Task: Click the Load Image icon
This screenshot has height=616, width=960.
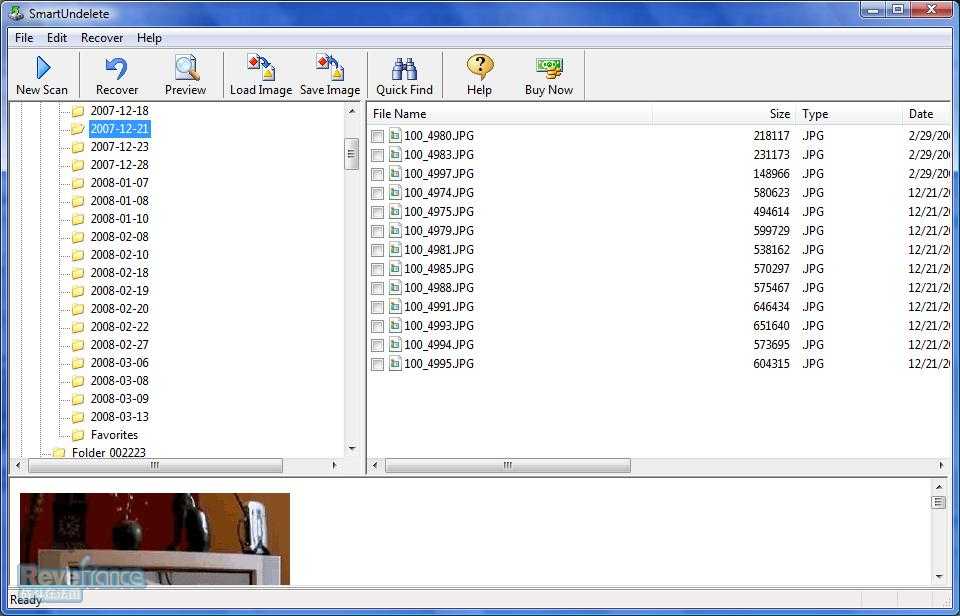Action: [x=260, y=75]
